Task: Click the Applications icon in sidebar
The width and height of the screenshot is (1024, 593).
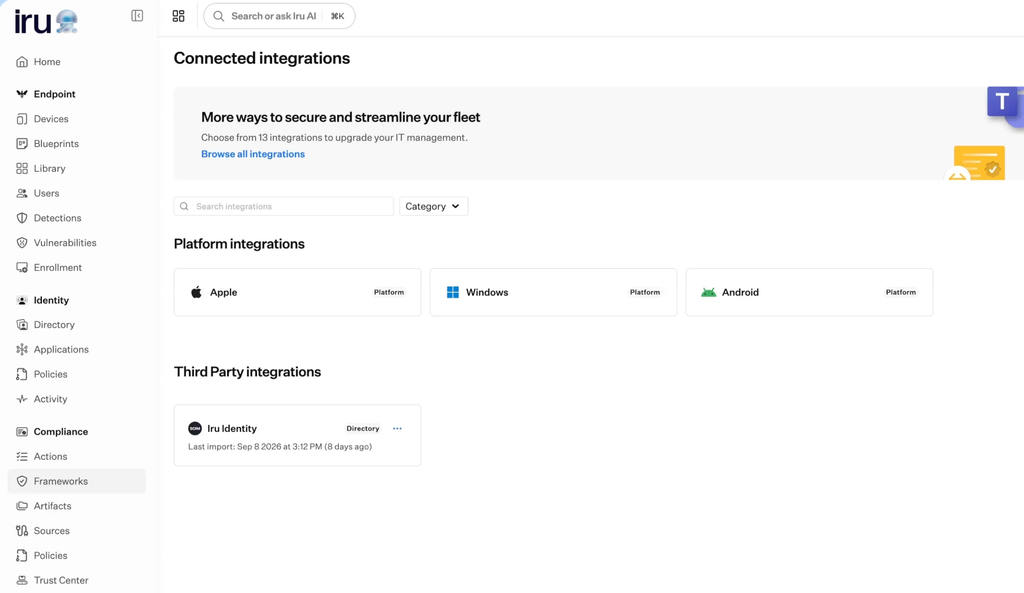Action: point(22,349)
